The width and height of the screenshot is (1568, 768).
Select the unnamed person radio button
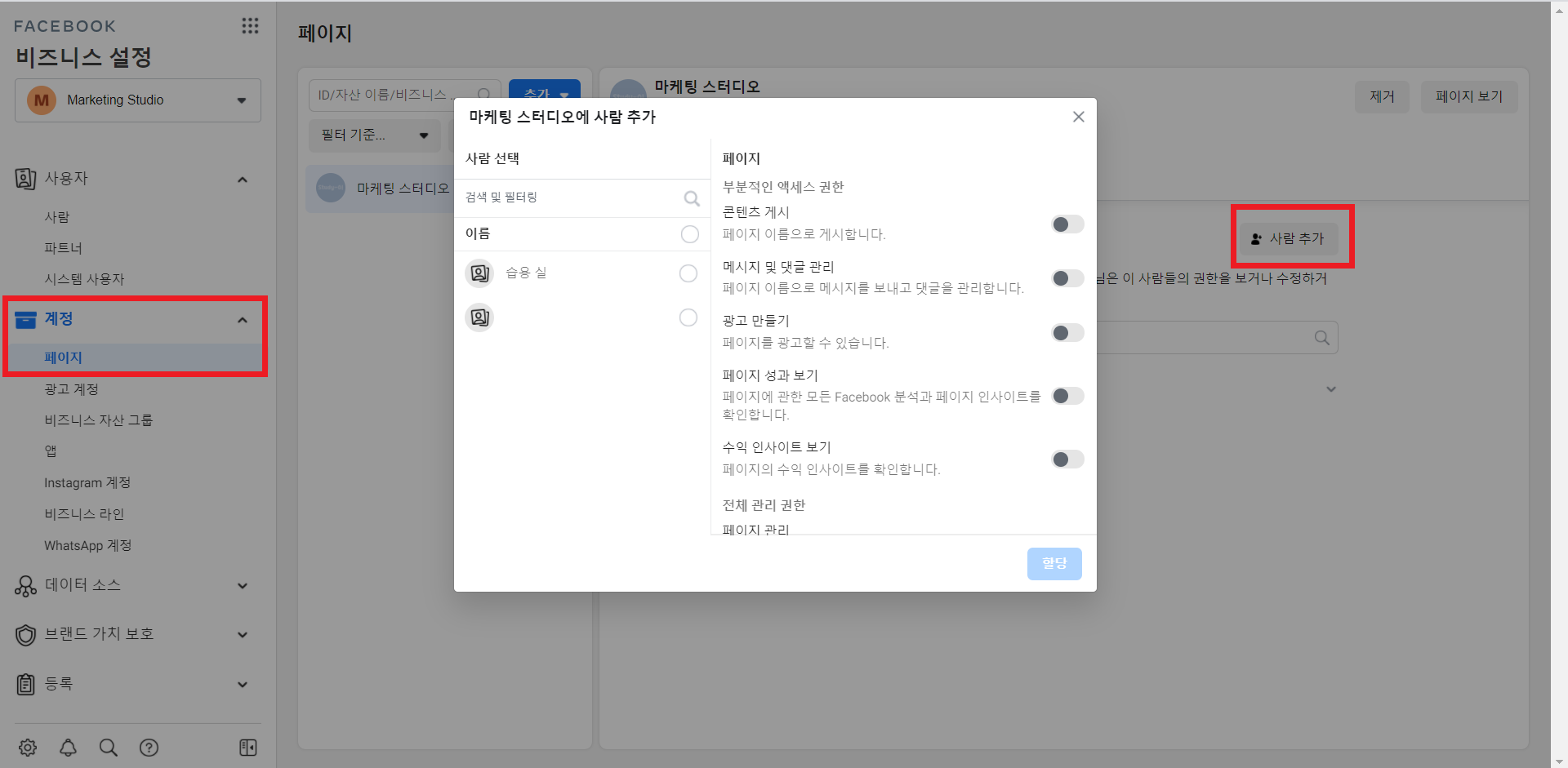[688, 317]
